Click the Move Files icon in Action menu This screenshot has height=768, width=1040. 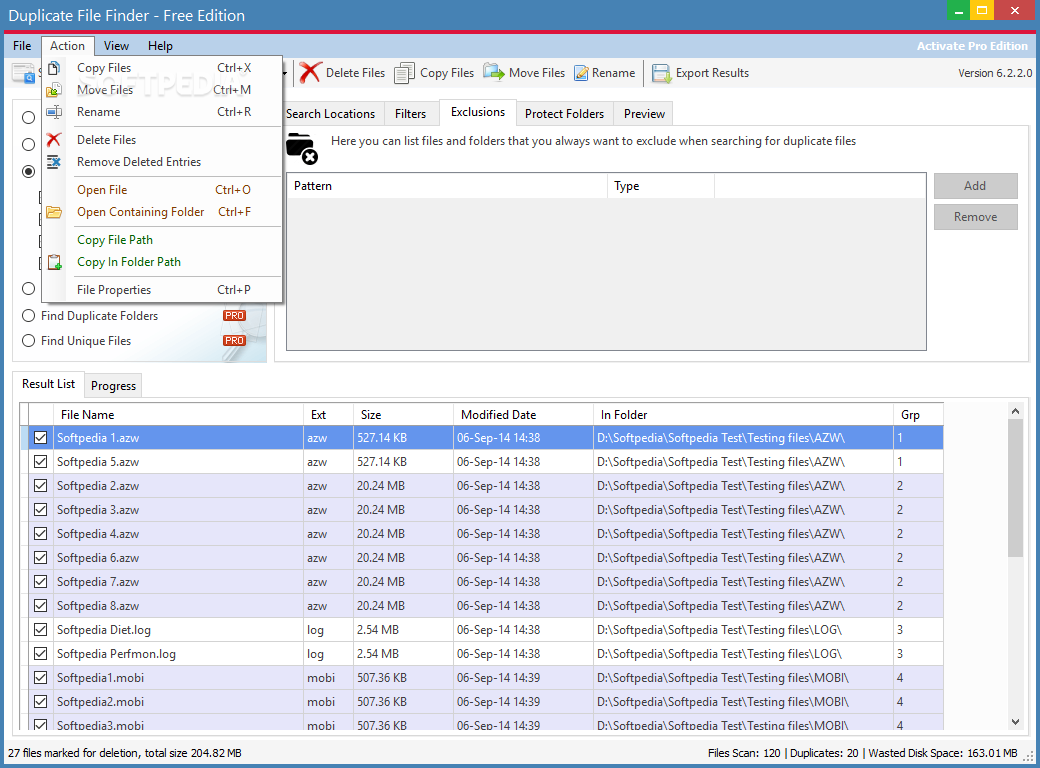[x=54, y=90]
